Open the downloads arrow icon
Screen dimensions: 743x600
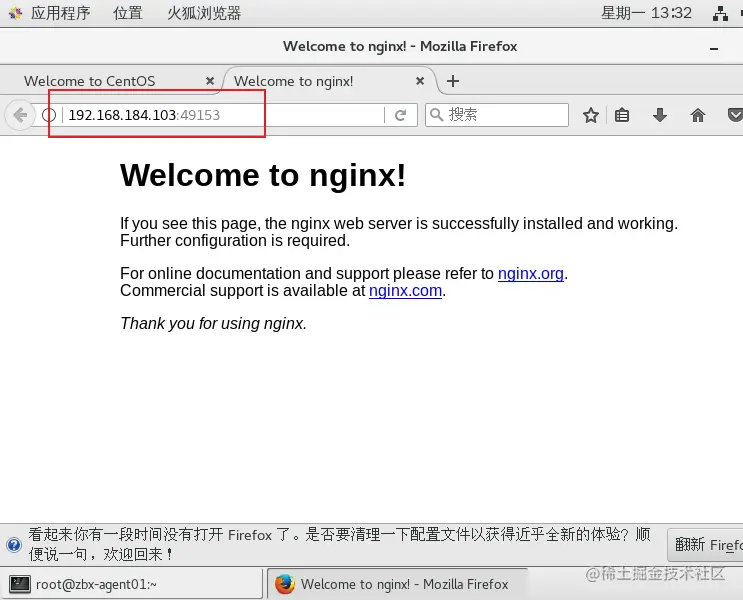[660, 115]
